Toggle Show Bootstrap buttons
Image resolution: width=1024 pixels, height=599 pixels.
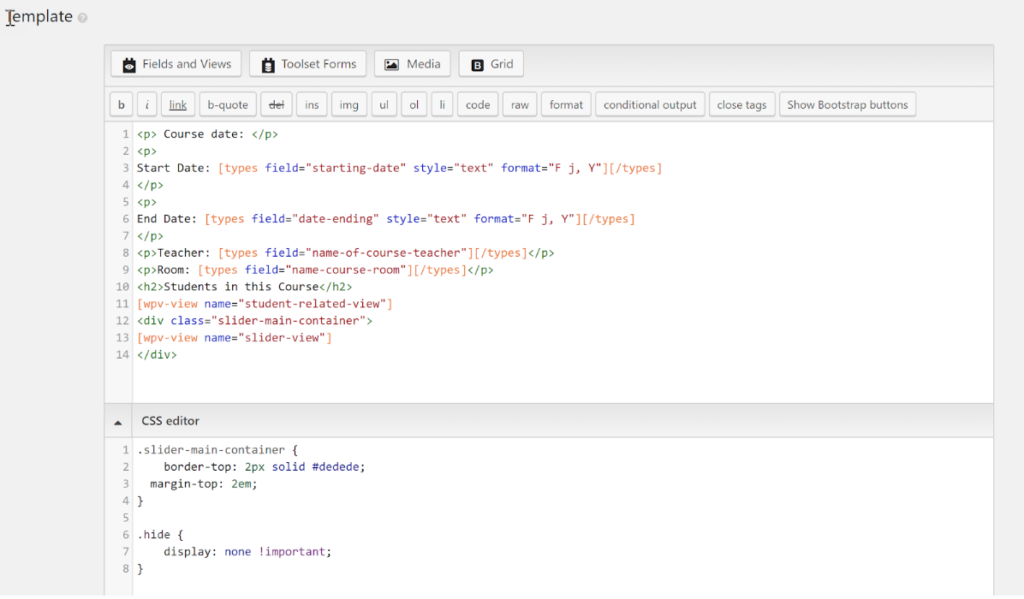point(847,105)
